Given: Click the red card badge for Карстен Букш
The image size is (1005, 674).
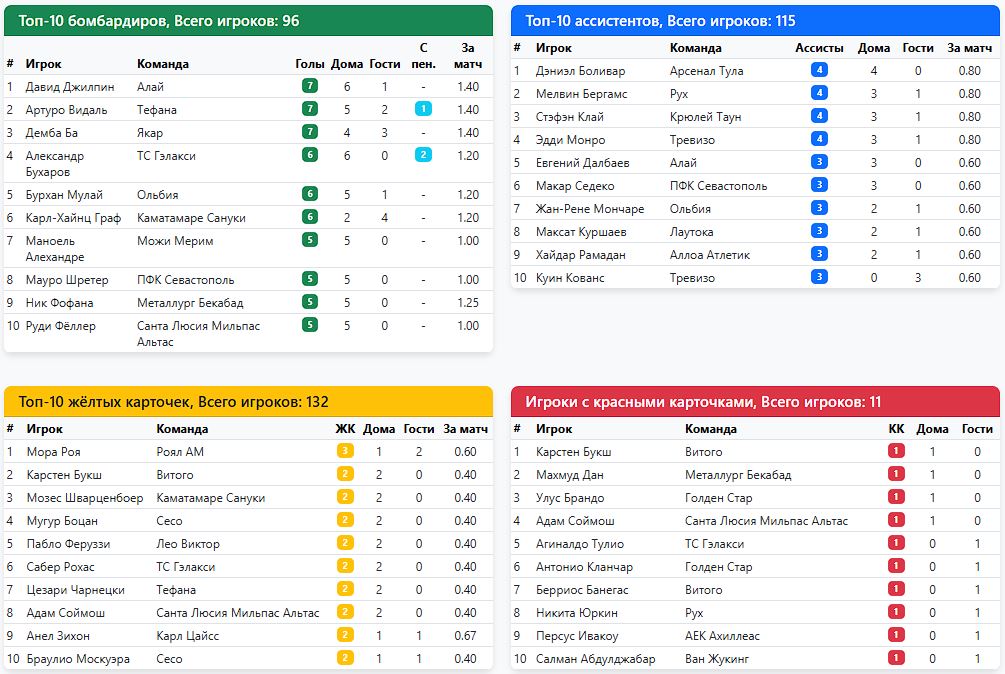Looking at the screenshot, I should [896, 451].
